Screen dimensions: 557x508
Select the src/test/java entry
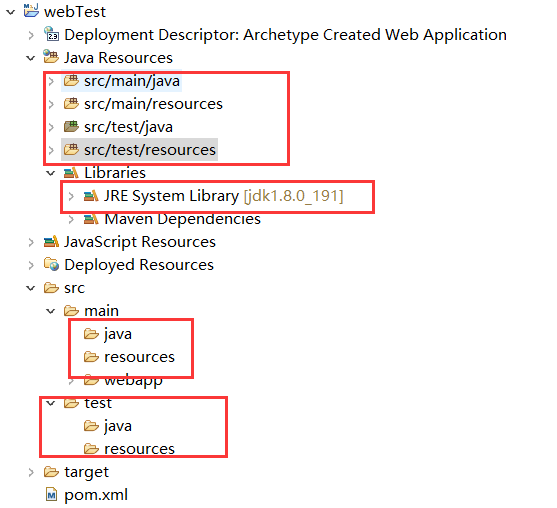[129, 127]
